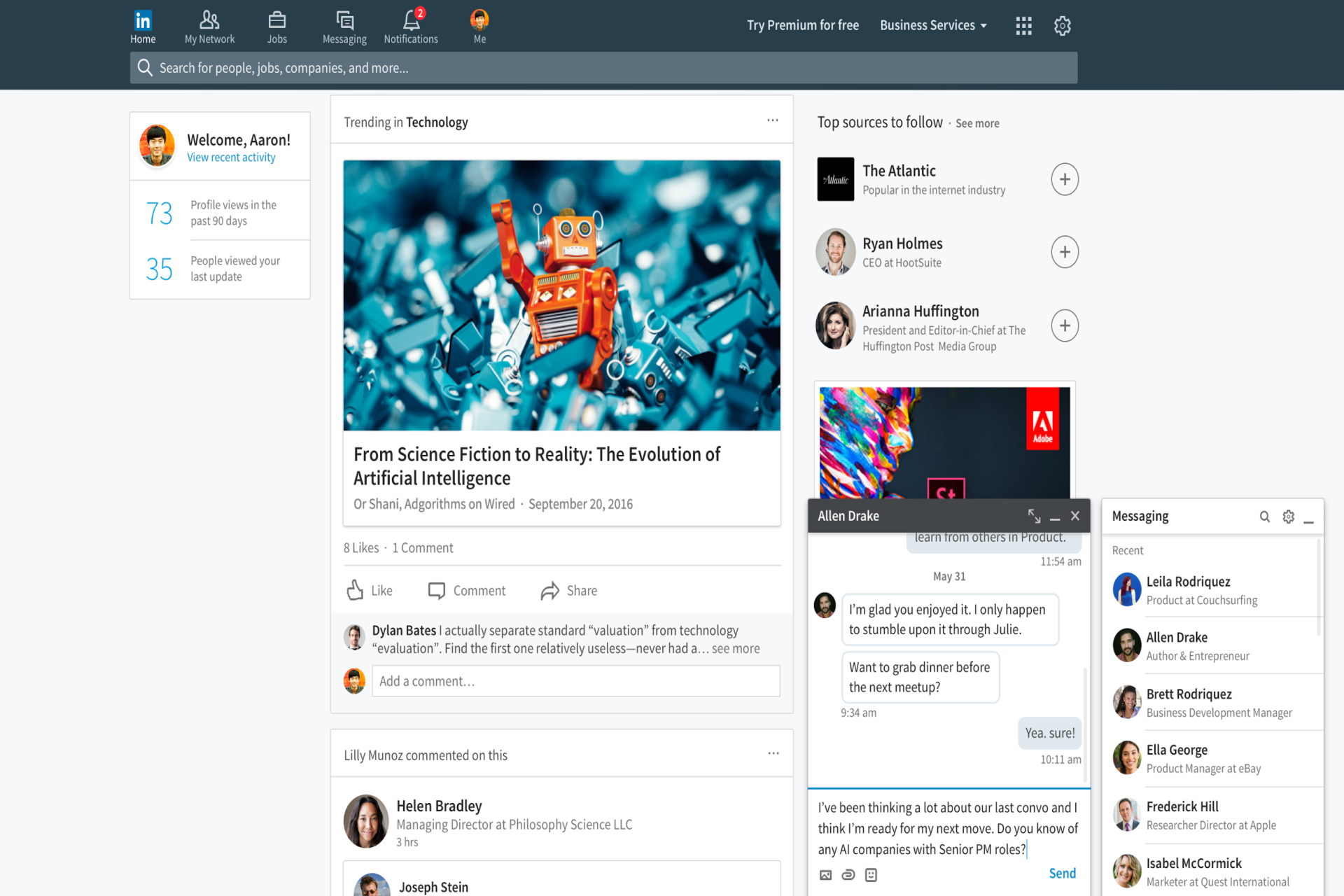Open Leila Rodriquez conversation

(1214, 589)
